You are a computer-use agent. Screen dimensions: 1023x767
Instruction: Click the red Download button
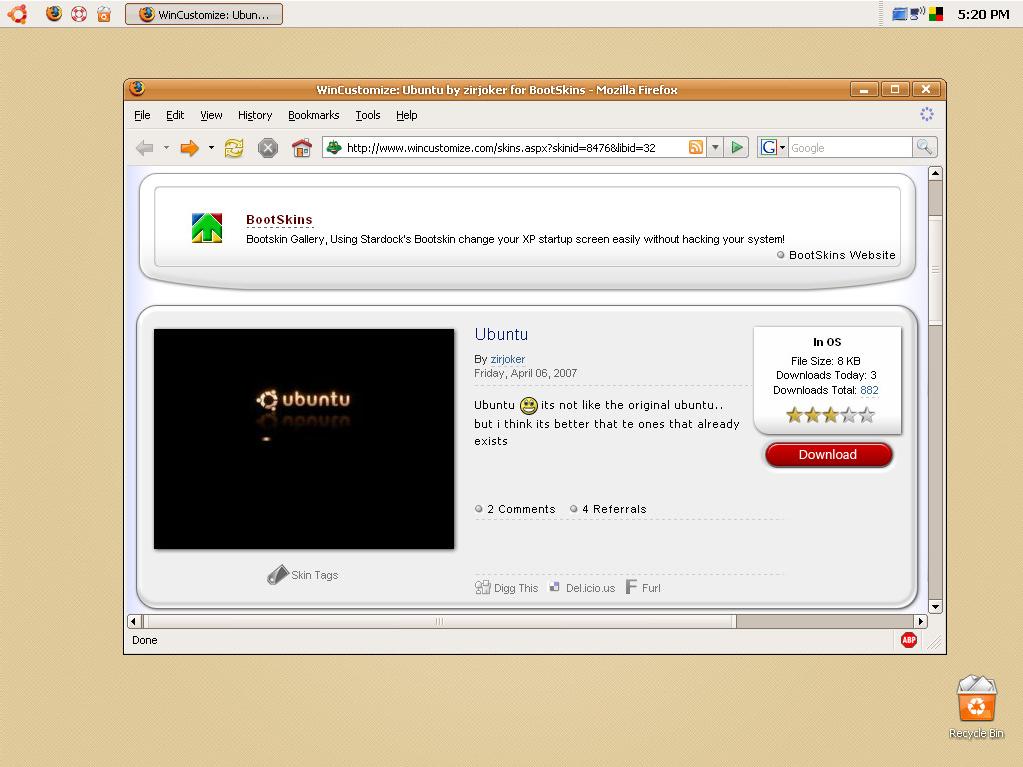coord(828,455)
